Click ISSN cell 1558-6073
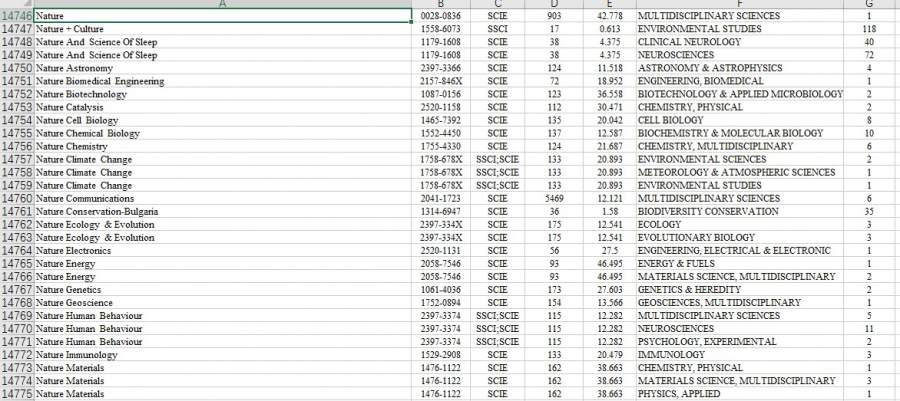This screenshot has height=401, width=900. (x=441, y=29)
